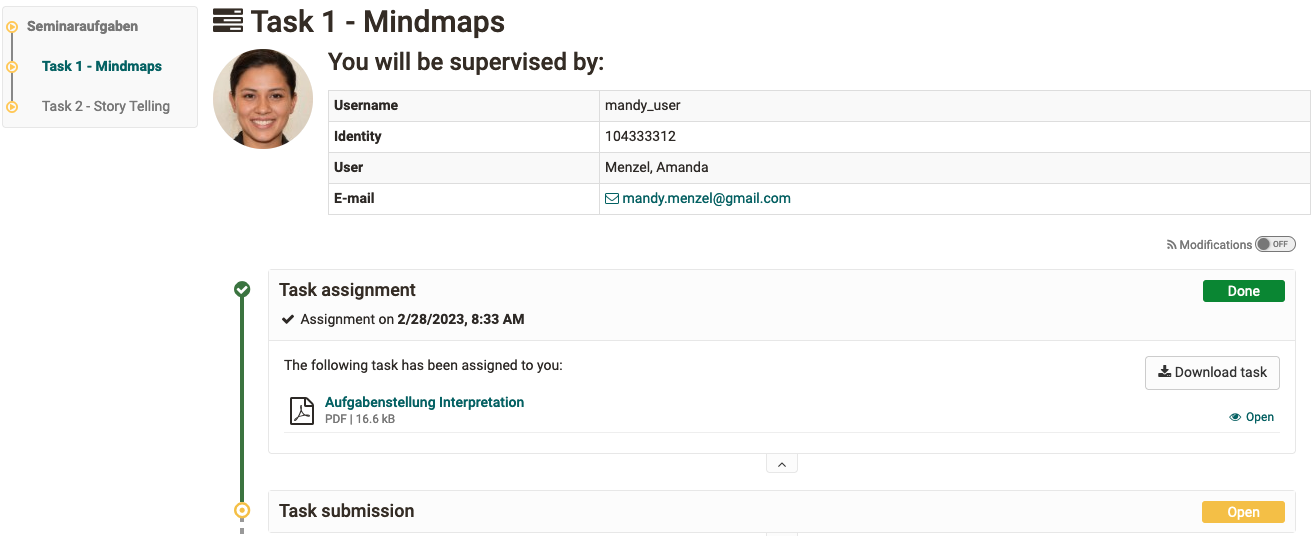Viewport: 1315px width, 536px height.
Task: Collapse the Task assignment section
Action: pos(782,464)
